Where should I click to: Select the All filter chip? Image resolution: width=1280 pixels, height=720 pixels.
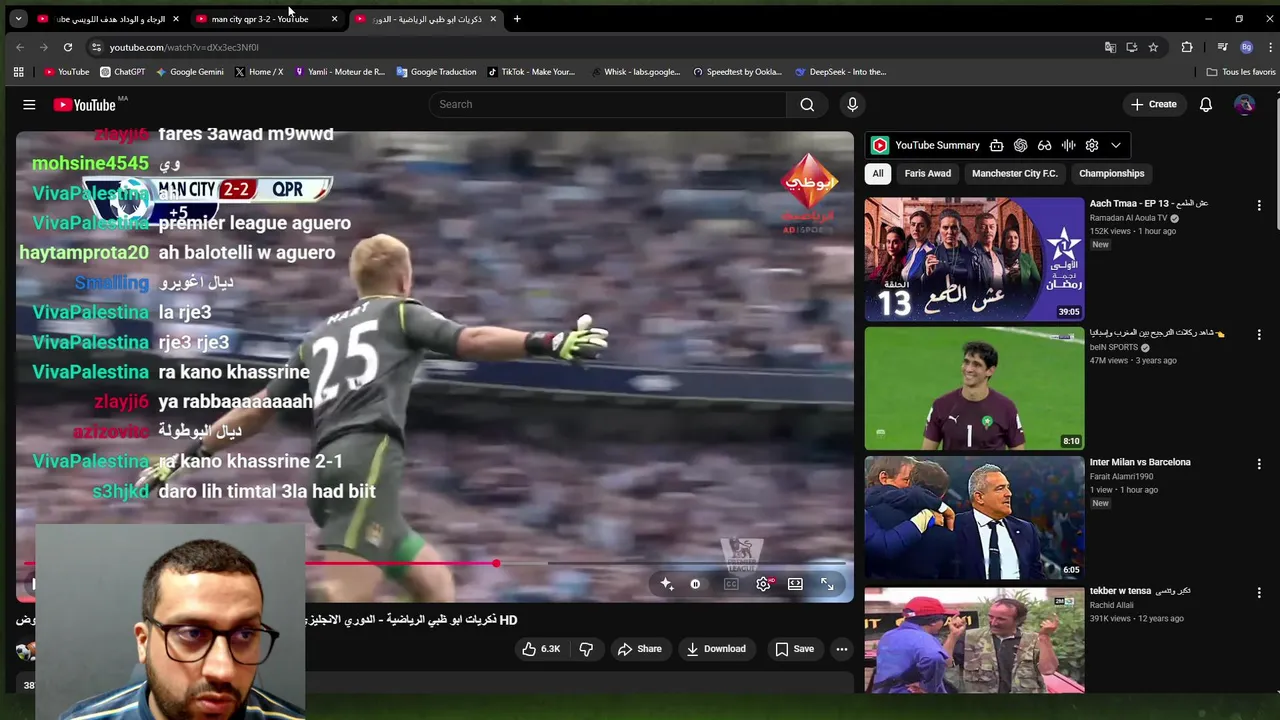(878, 173)
